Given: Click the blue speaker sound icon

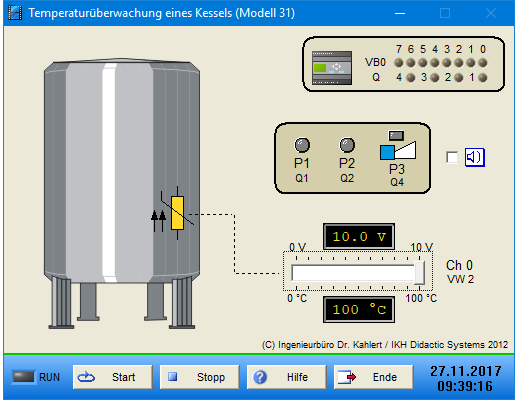Looking at the screenshot, I should coord(475,157).
